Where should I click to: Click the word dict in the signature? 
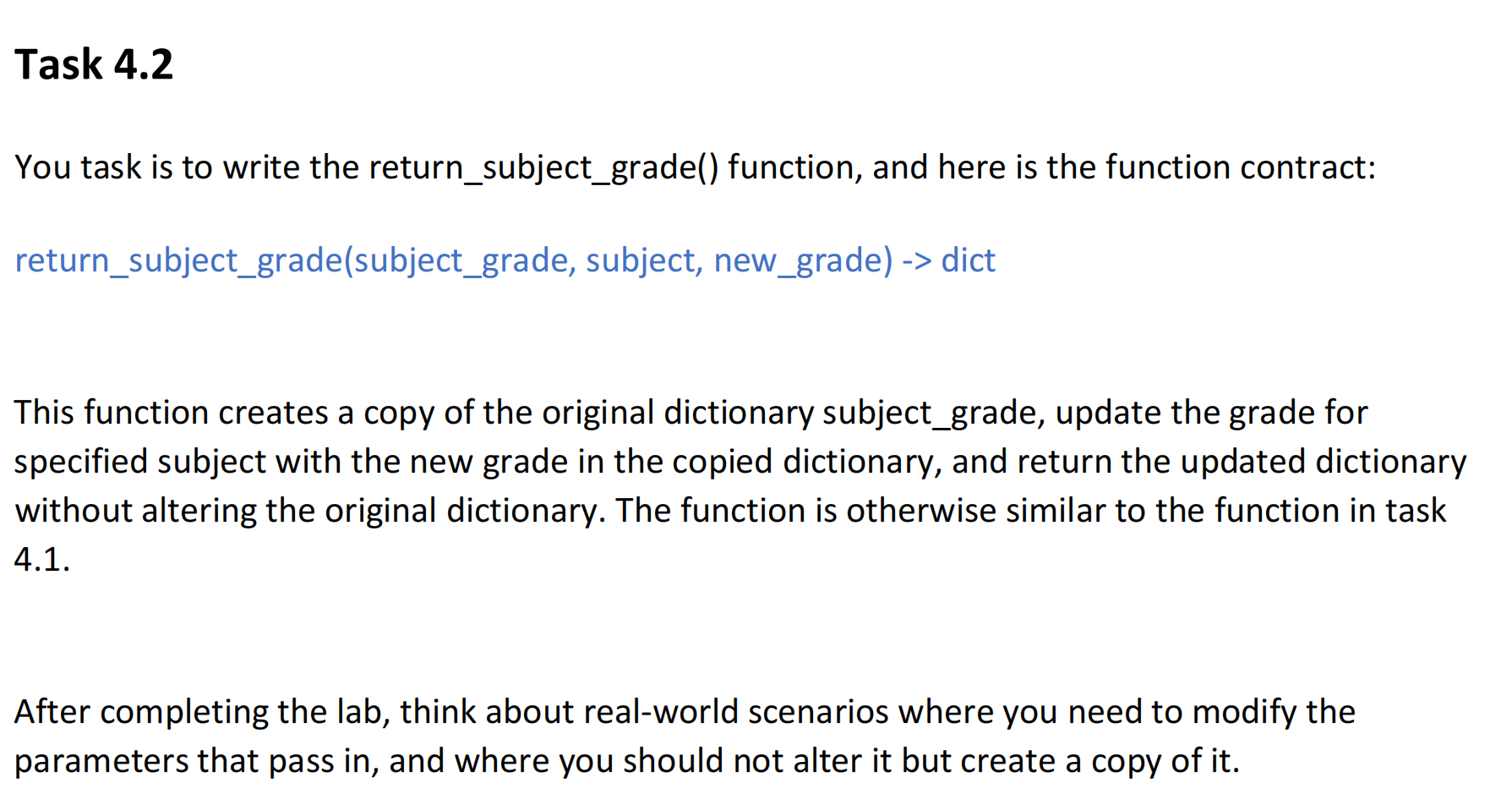[968, 260]
